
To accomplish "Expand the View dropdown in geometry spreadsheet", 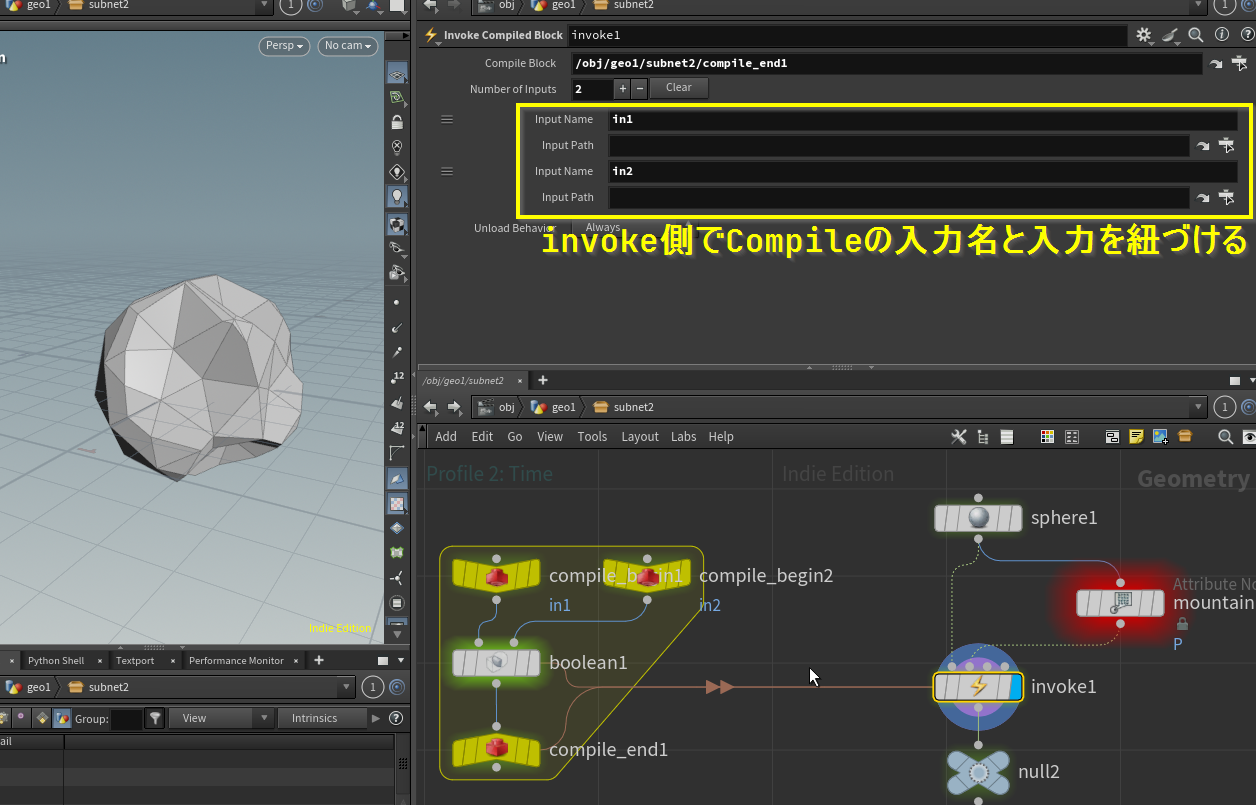I will point(221,718).
